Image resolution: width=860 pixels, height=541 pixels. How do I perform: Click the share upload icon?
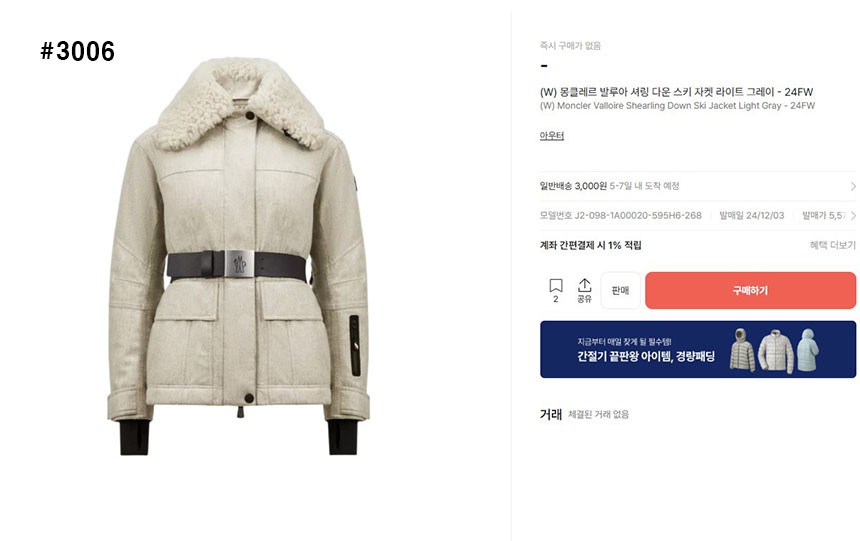[x=584, y=285]
